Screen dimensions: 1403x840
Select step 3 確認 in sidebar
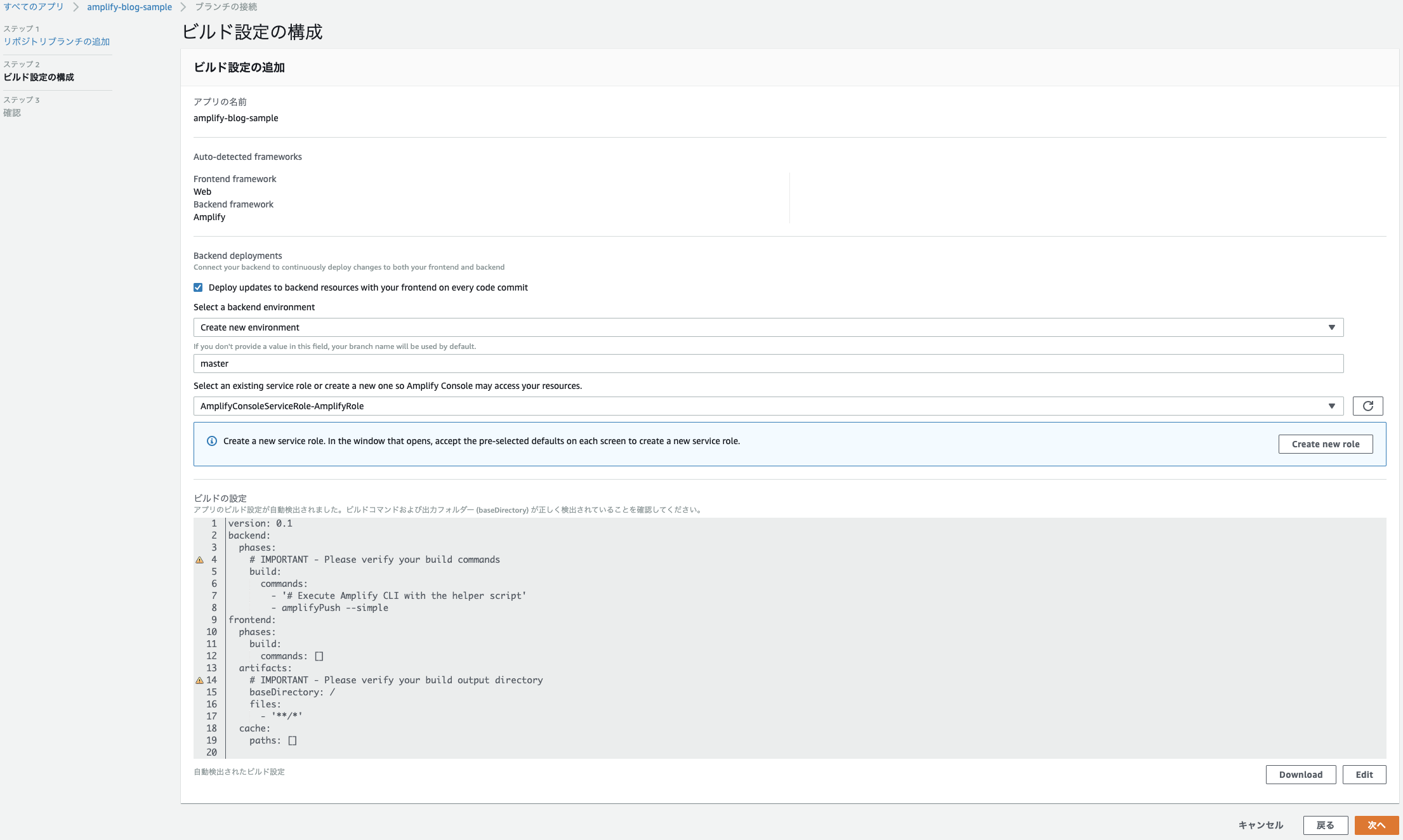pyautogui.click(x=12, y=112)
